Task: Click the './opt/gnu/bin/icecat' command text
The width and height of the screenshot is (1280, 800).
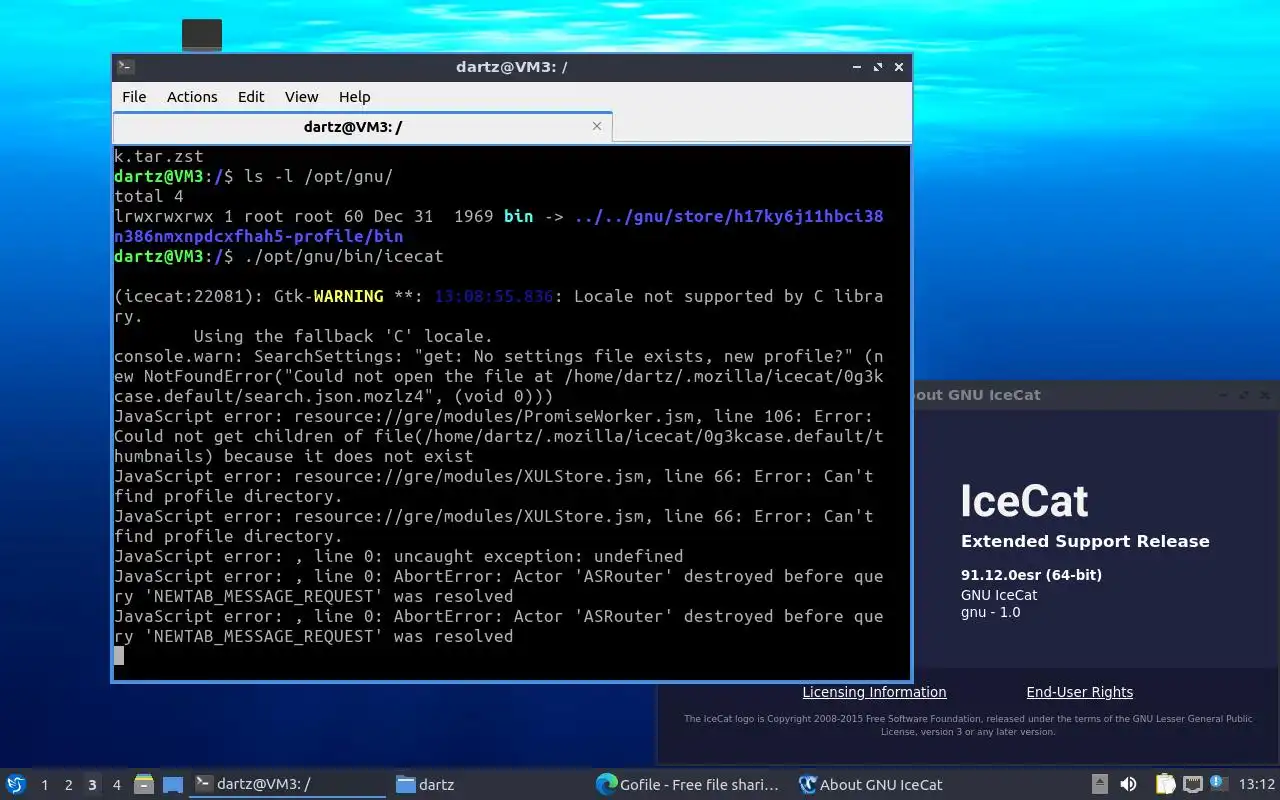Action: tap(344, 257)
